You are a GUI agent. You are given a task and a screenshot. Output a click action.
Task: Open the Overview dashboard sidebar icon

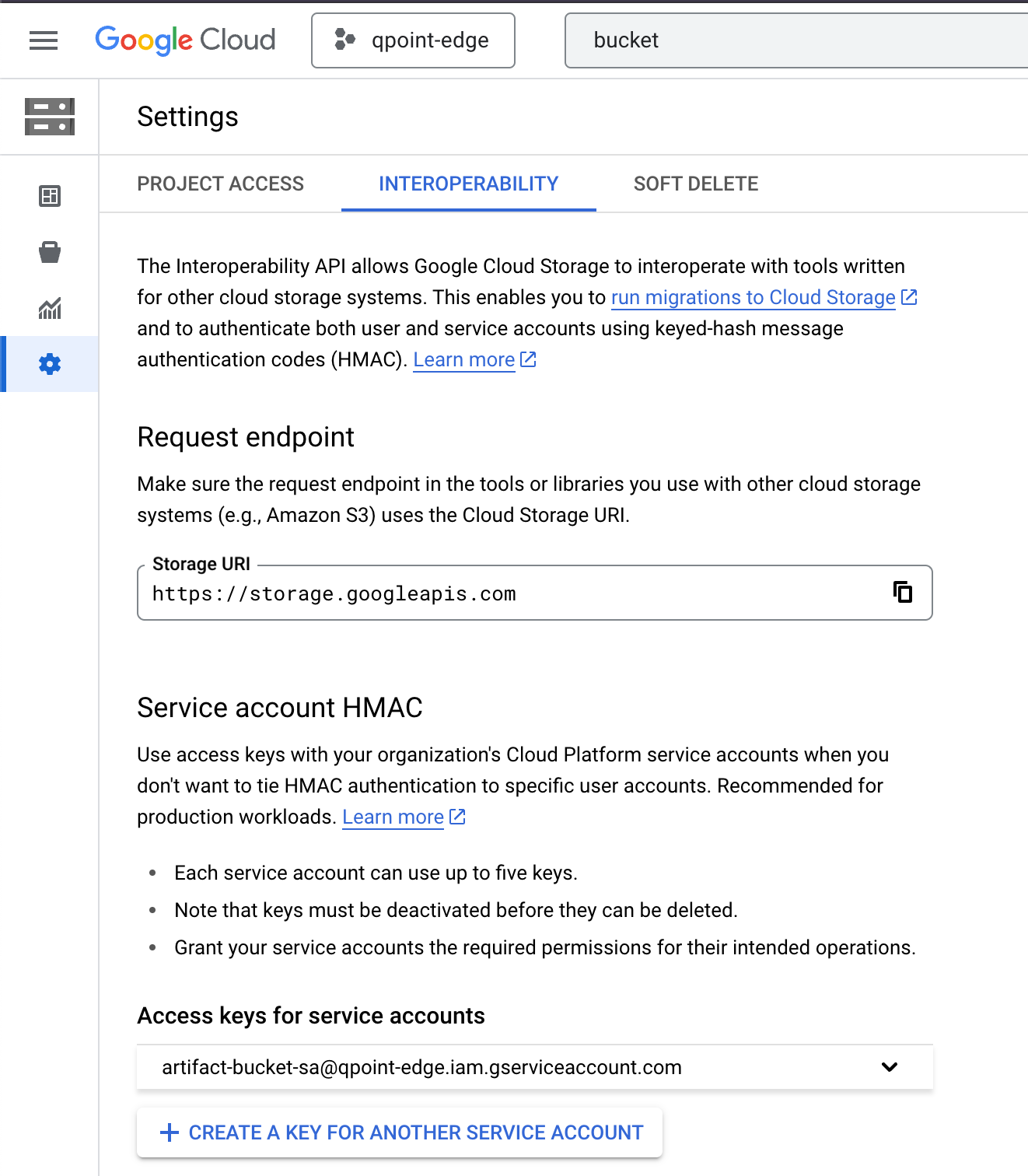[50, 196]
